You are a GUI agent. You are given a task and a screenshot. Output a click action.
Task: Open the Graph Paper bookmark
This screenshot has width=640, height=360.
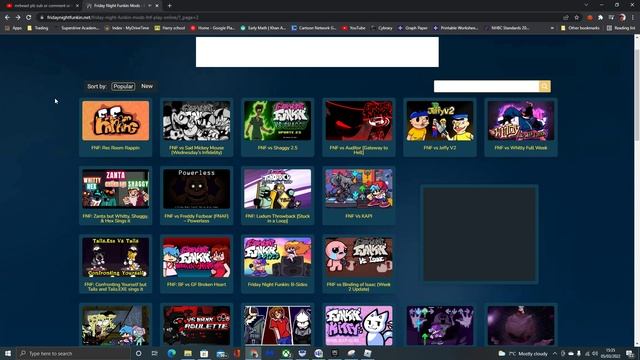pyautogui.click(x=413, y=28)
